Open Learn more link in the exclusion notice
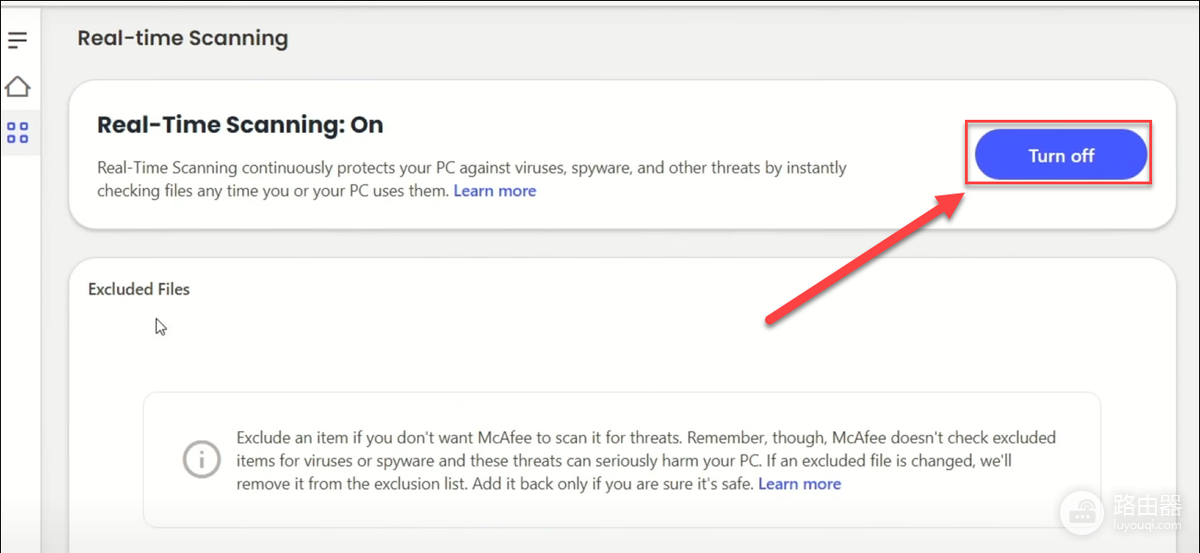The image size is (1200, 553). pos(799,483)
